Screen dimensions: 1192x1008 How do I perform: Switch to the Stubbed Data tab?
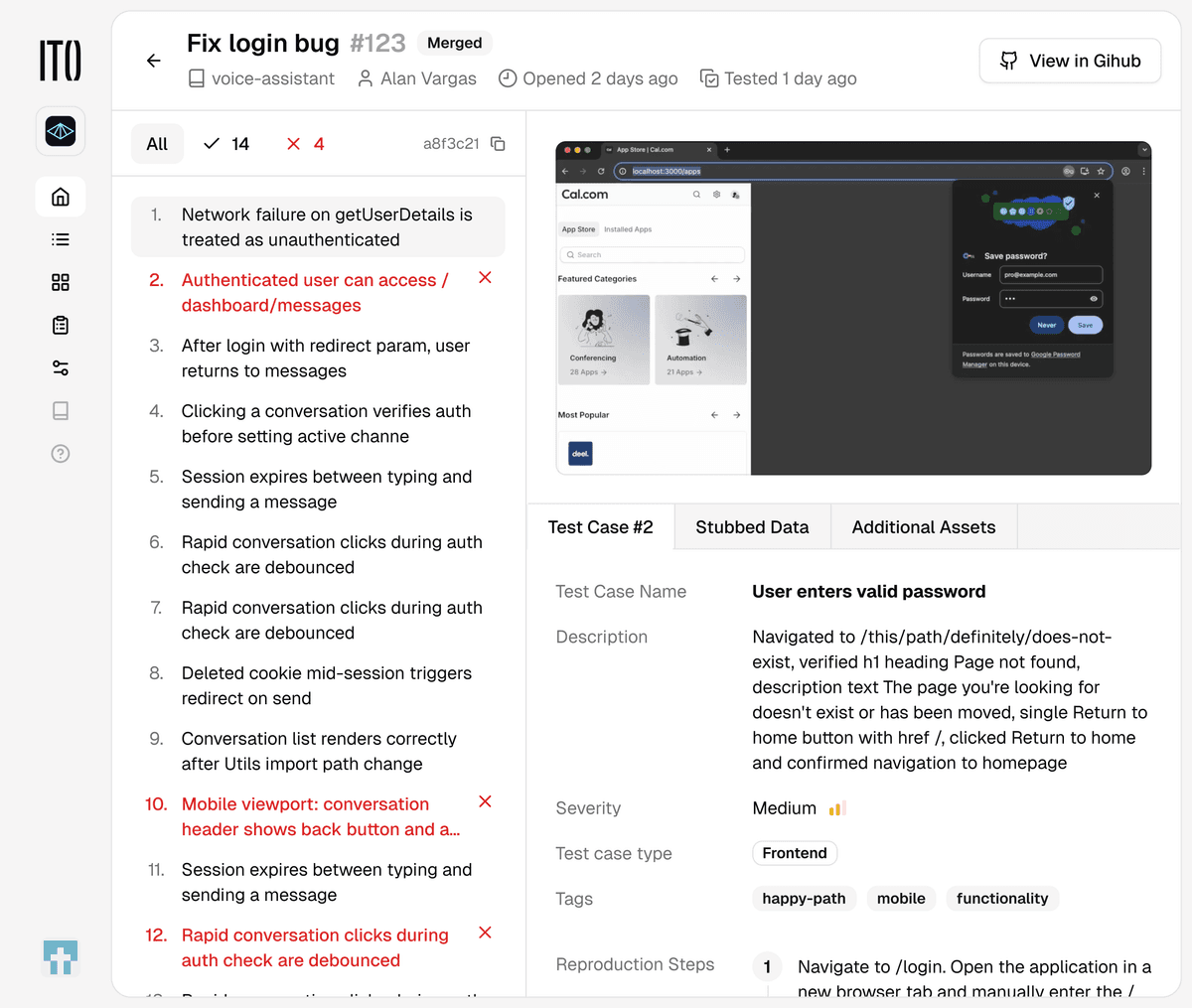pyautogui.click(x=752, y=527)
